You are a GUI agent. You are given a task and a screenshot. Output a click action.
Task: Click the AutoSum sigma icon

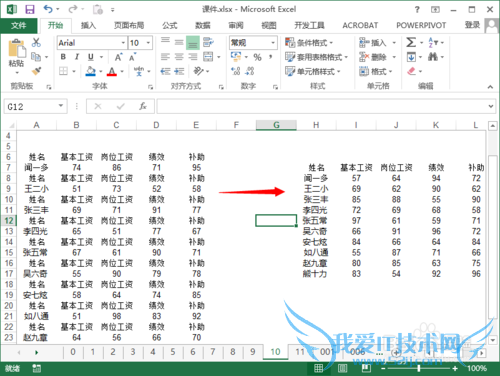click(x=411, y=42)
